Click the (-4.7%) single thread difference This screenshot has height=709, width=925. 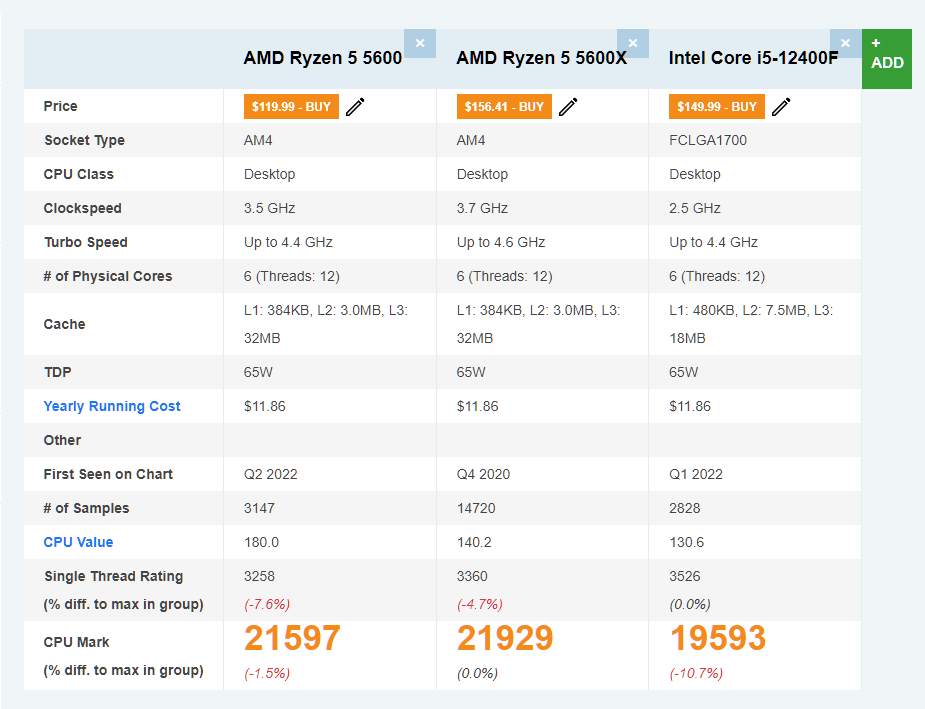coord(480,605)
